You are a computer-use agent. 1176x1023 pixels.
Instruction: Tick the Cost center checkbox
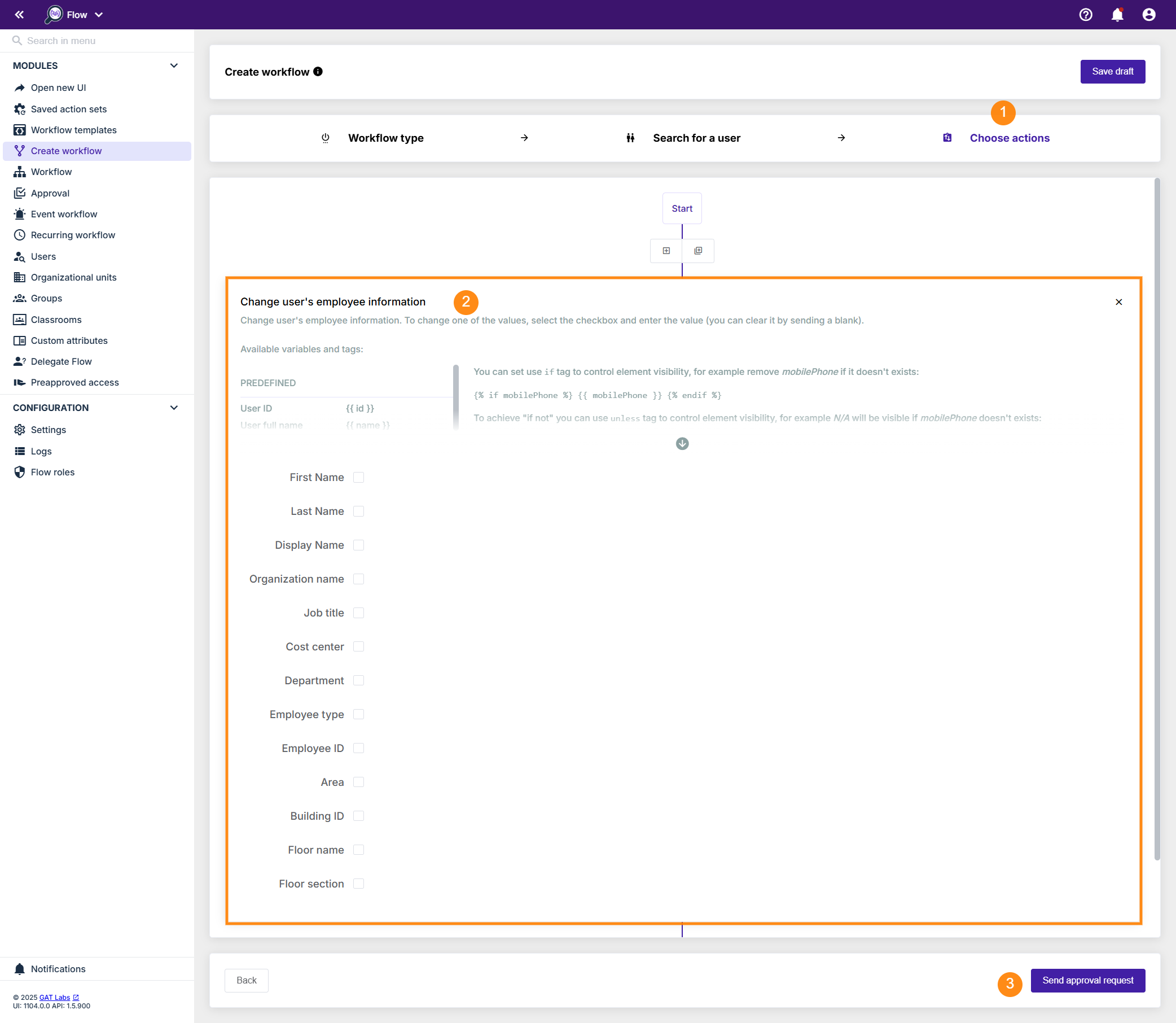pyautogui.click(x=358, y=647)
